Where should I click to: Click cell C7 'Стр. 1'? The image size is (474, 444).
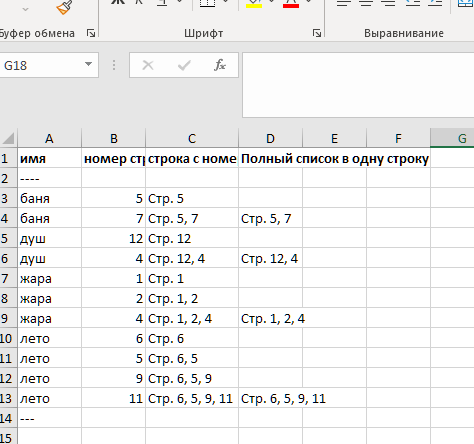pyautogui.click(x=192, y=278)
